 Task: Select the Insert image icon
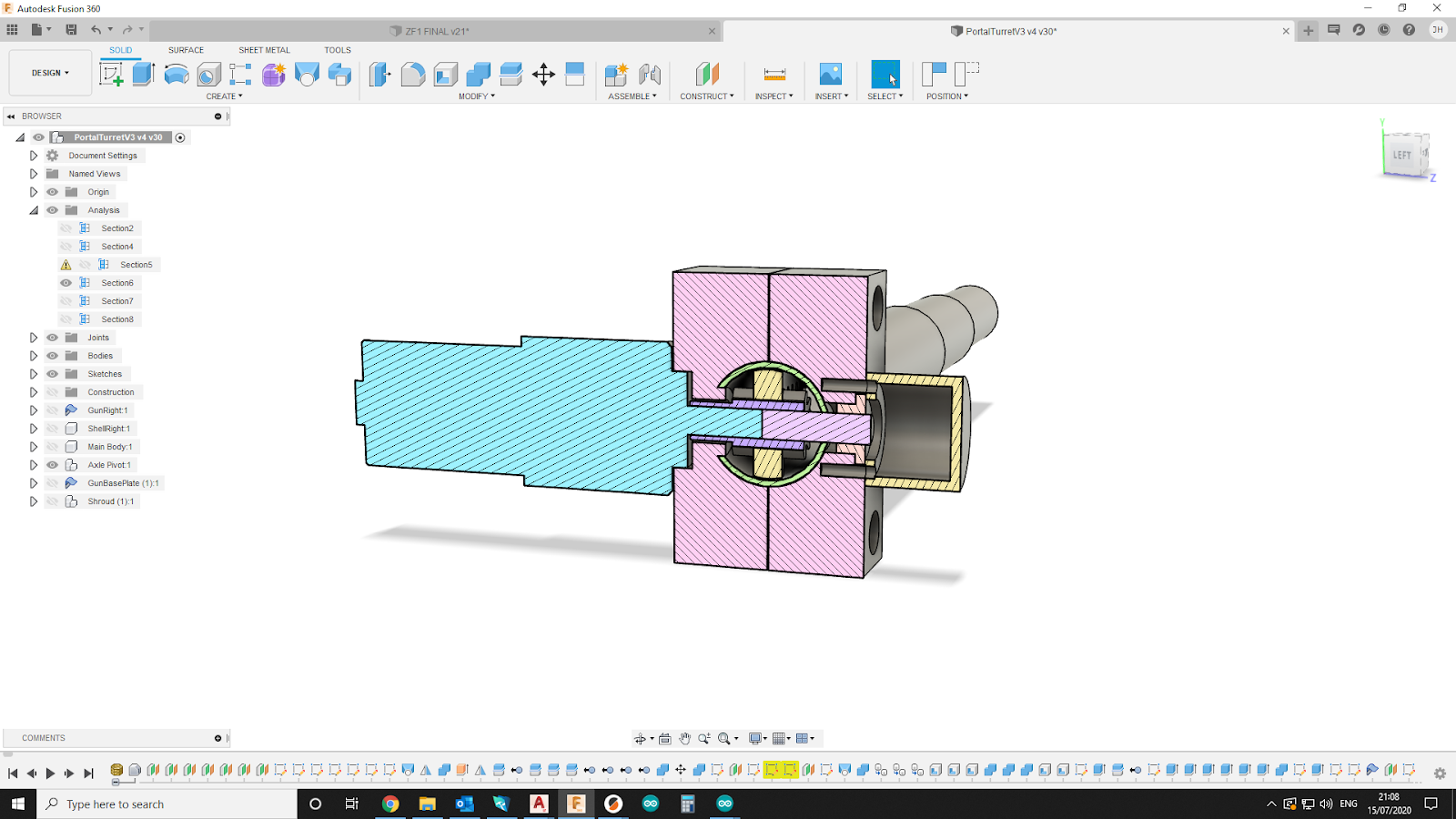tap(831, 75)
